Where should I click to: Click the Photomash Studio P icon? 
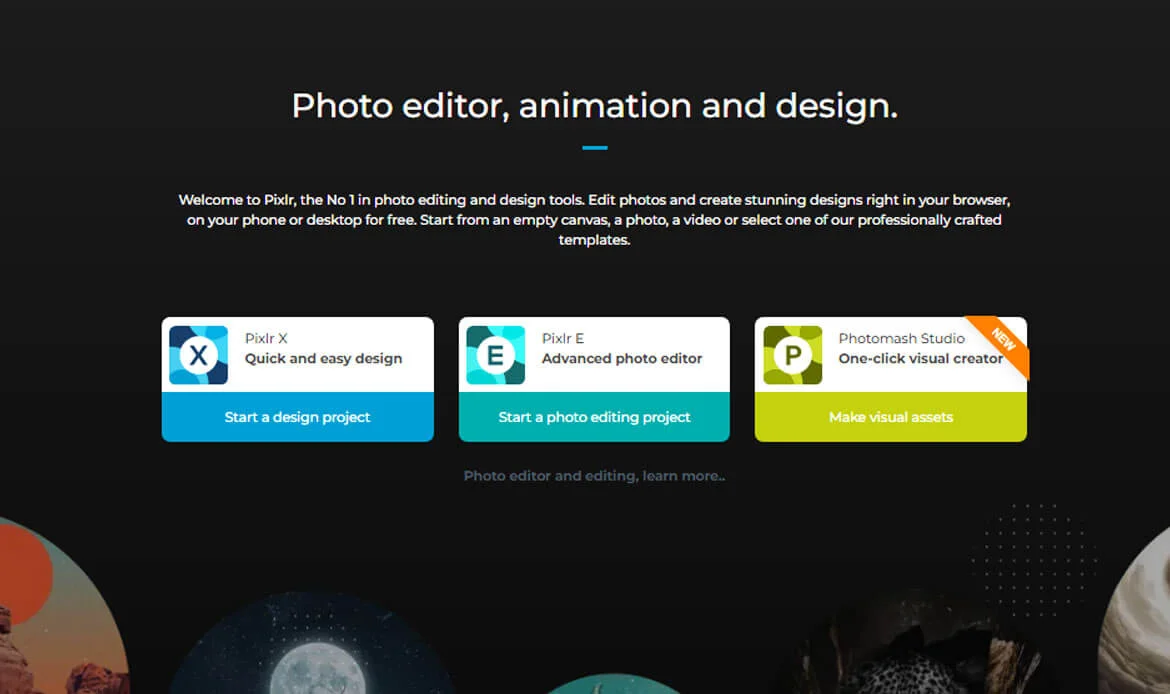[792, 355]
